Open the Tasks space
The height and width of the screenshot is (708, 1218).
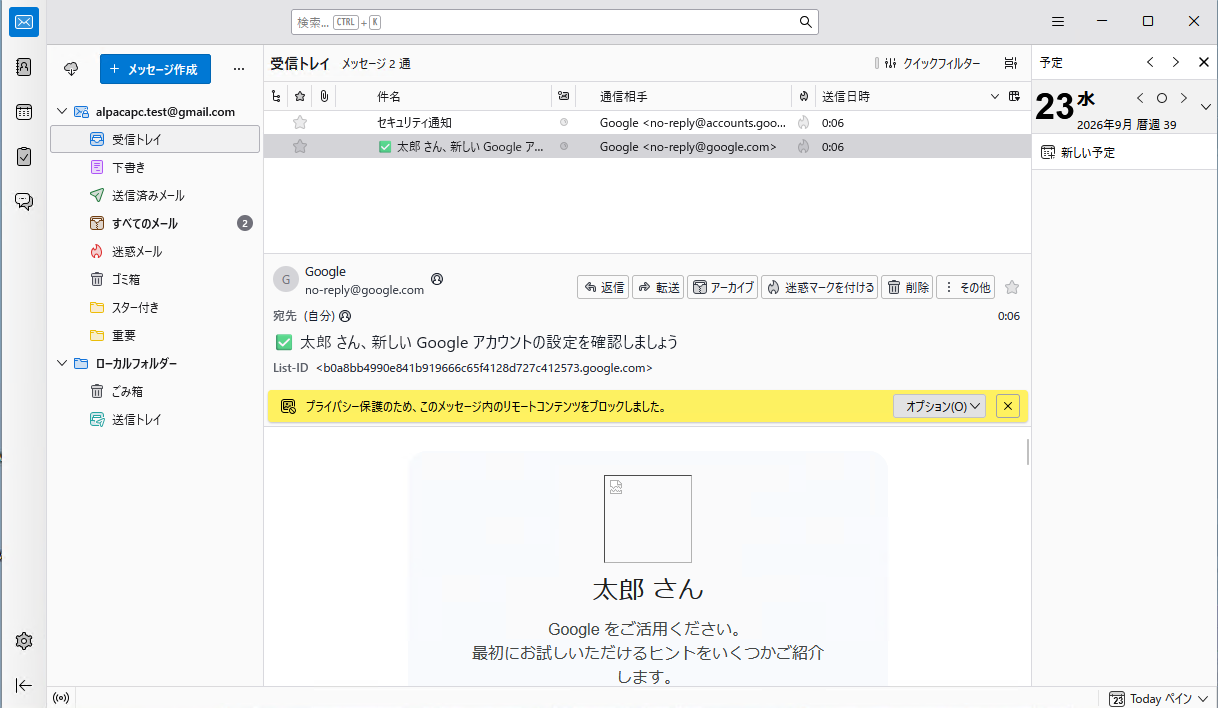[24, 156]
